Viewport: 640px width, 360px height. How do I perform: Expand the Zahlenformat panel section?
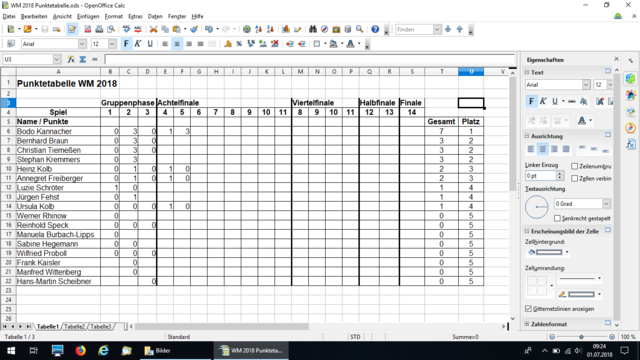(527, 324)
